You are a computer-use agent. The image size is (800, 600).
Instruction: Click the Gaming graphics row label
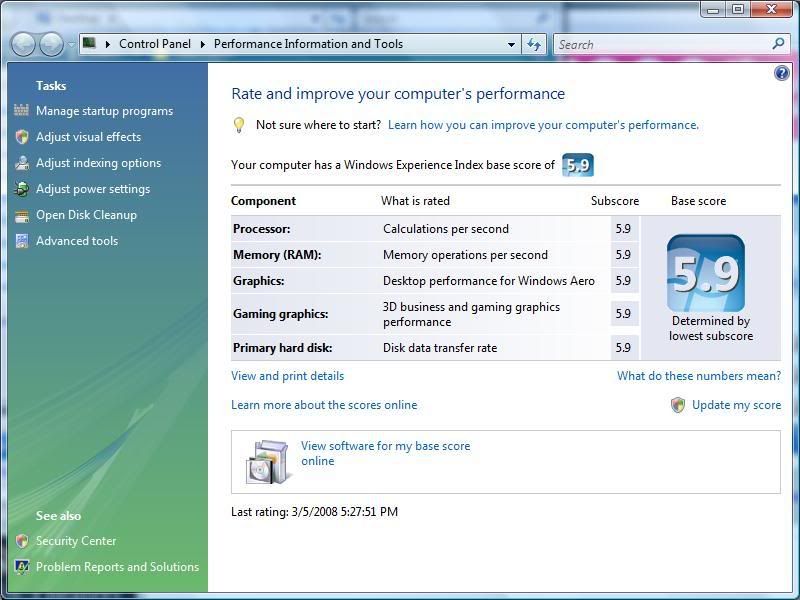coord(281,314)
